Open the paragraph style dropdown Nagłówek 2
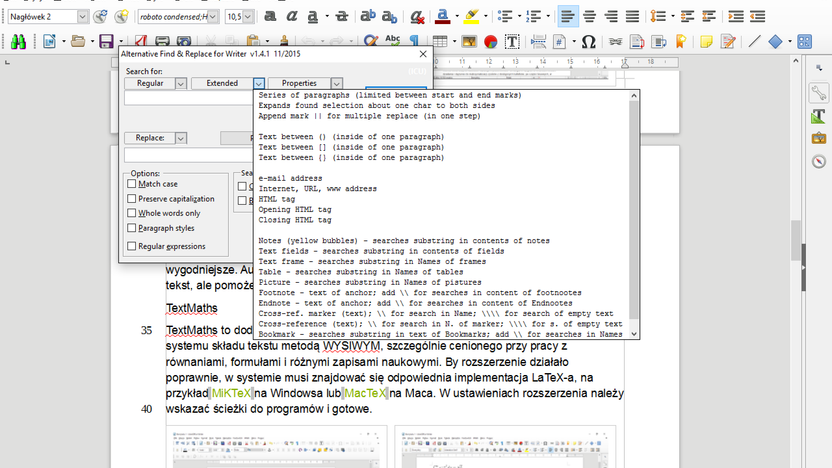 (82, 17)
